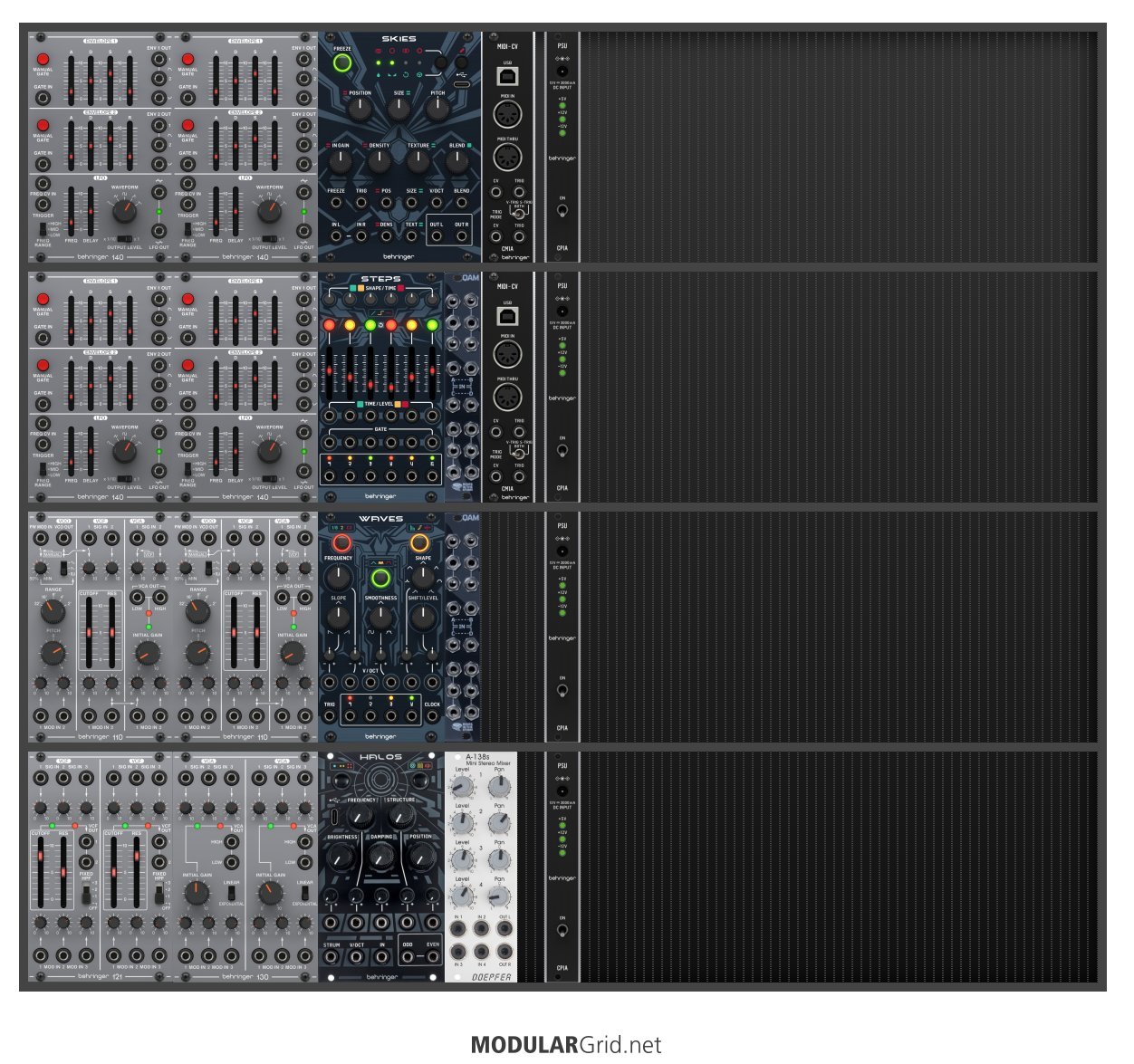Select the PITCH knob on Skies
The width and height of the screenshot is (1134, 1064).
[437, 110]
